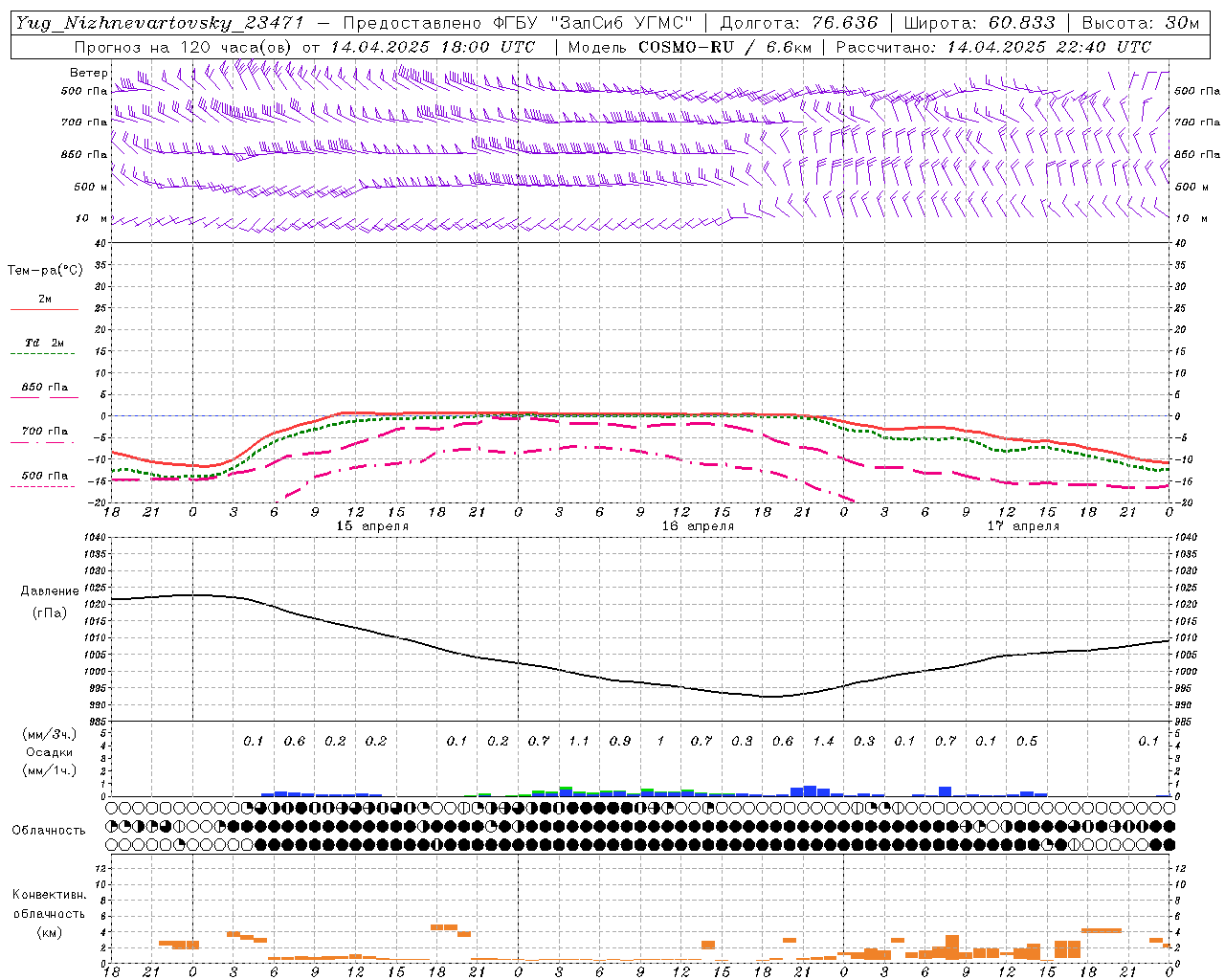
Task: Click the '15 апреля' date label
Action: (x=372, y=526)
